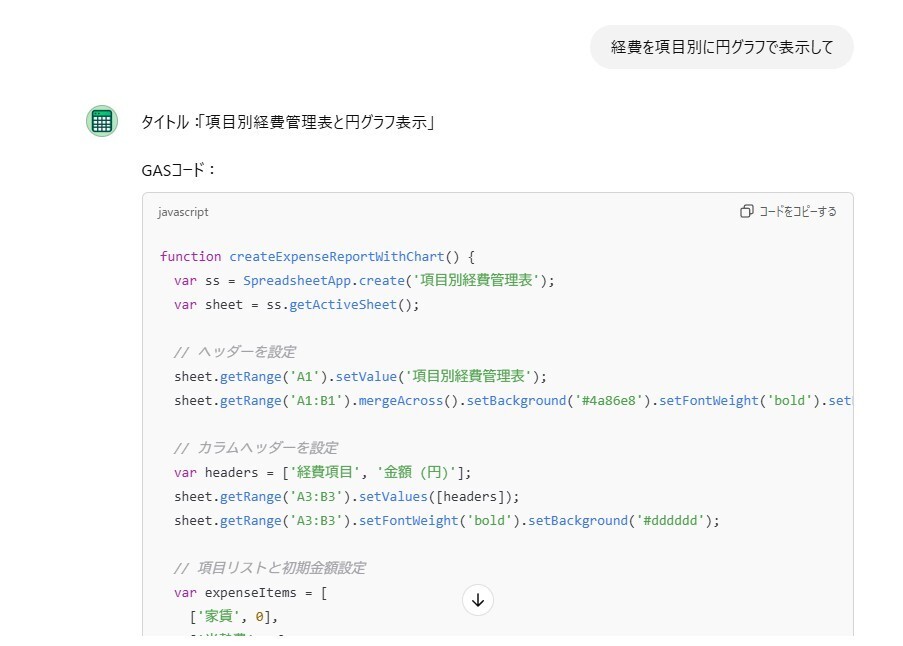This screenshot has width=903, height=646.
Task: Click setValue in the A1 line
Action: [366, 377]
